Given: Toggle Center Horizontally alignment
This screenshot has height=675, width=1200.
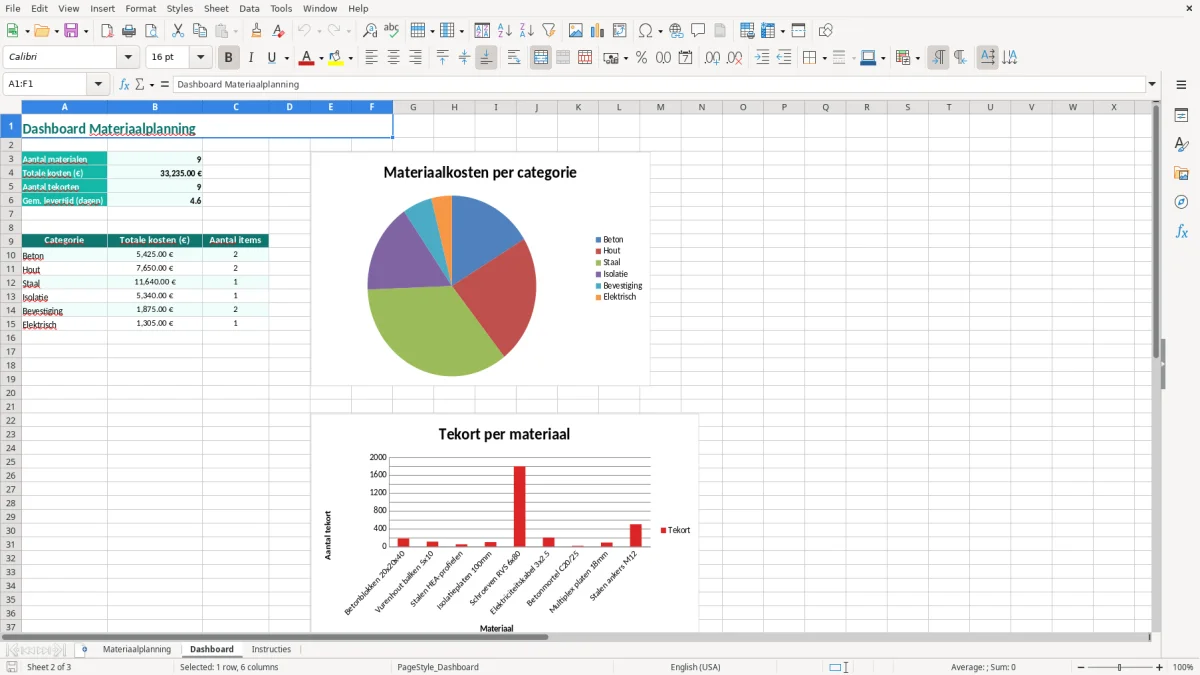Looking at the screenshot, I should 393,58.
